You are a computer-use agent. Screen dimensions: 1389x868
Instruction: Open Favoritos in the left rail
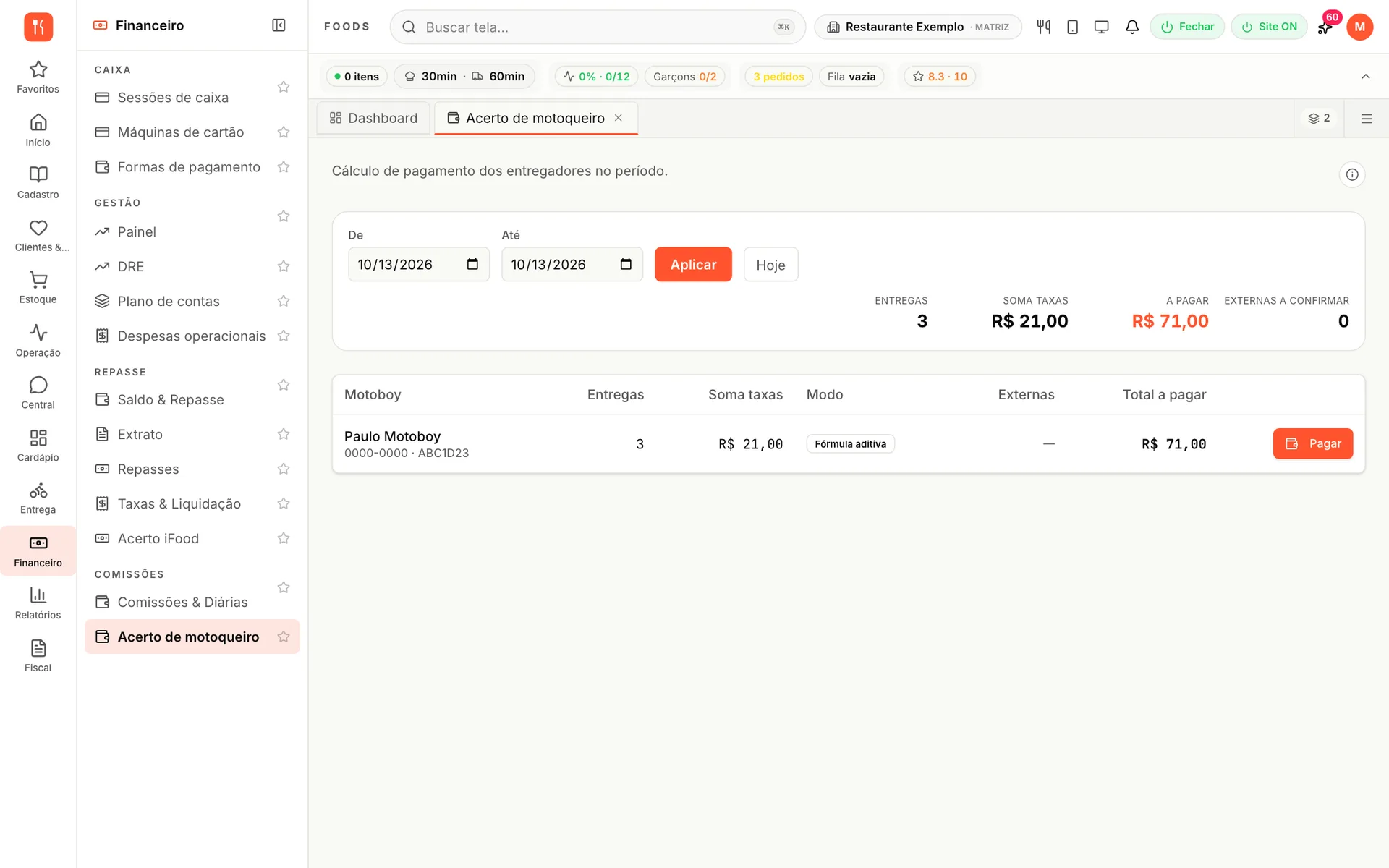click(x=38, y=77)
